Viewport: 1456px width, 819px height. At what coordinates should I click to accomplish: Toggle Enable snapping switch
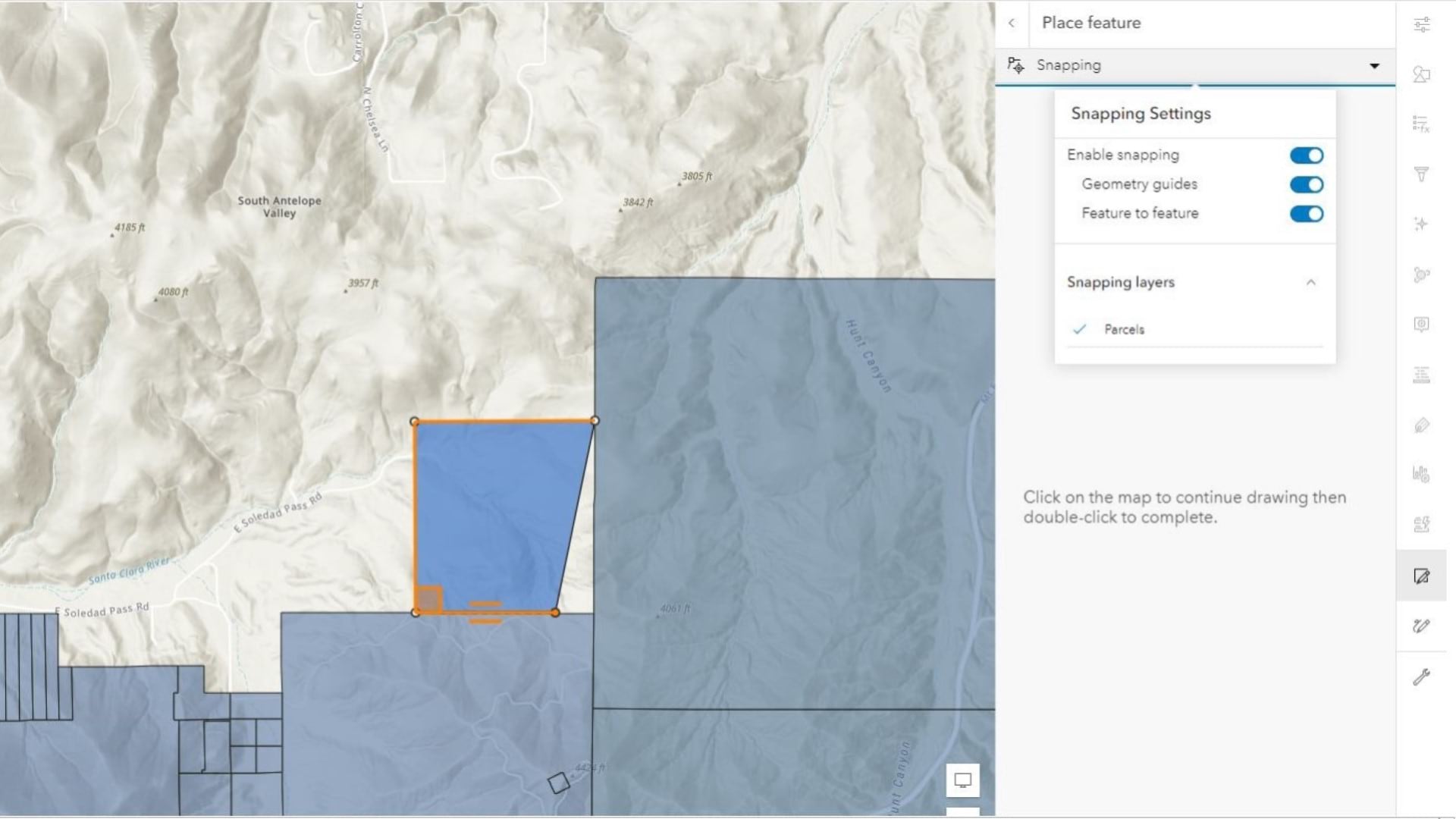pyautogui.click(x=1306, y=155)
